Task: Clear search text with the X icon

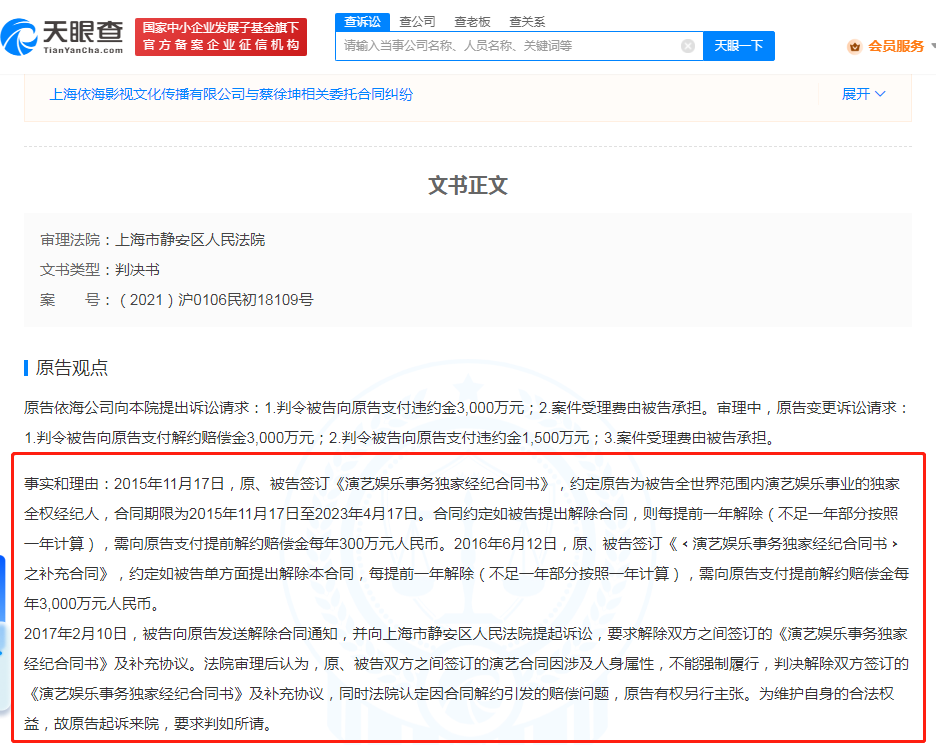Action: (688, 46)
